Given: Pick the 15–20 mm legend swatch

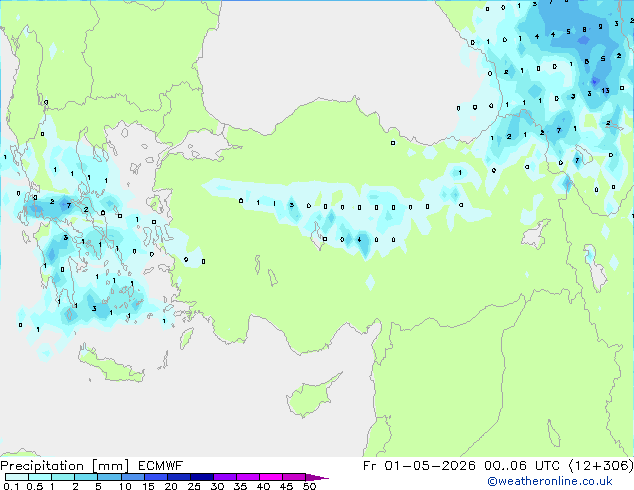Looking at the screenshot, I should point(155,477).
